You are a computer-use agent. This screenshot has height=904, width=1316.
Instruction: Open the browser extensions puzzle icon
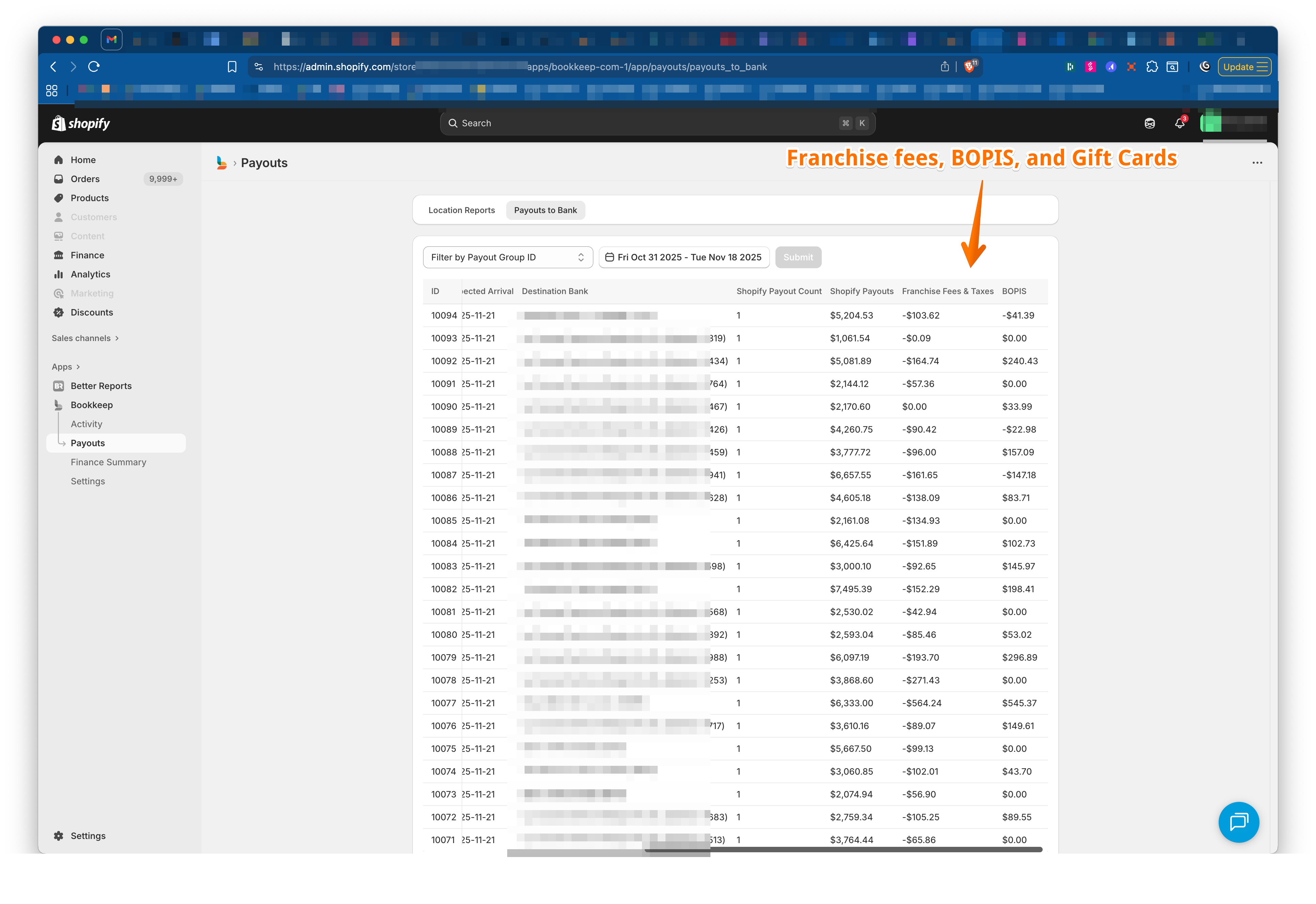[1152, 67]
